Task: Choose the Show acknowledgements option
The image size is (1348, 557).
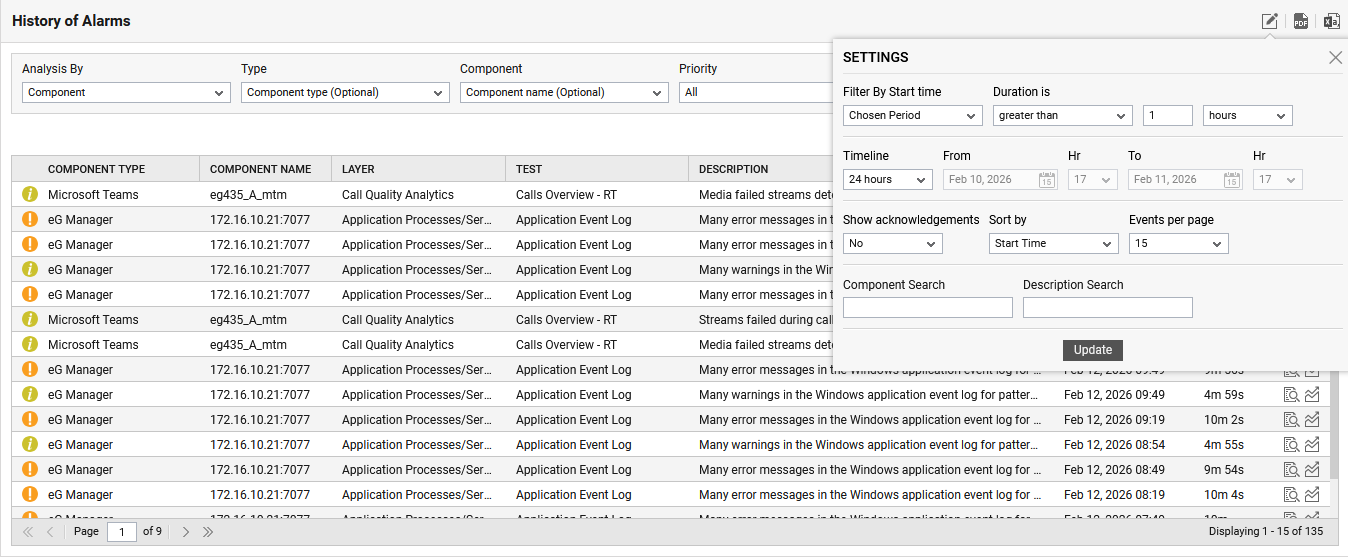Action: pyautogui.click(x=892, y=244)
